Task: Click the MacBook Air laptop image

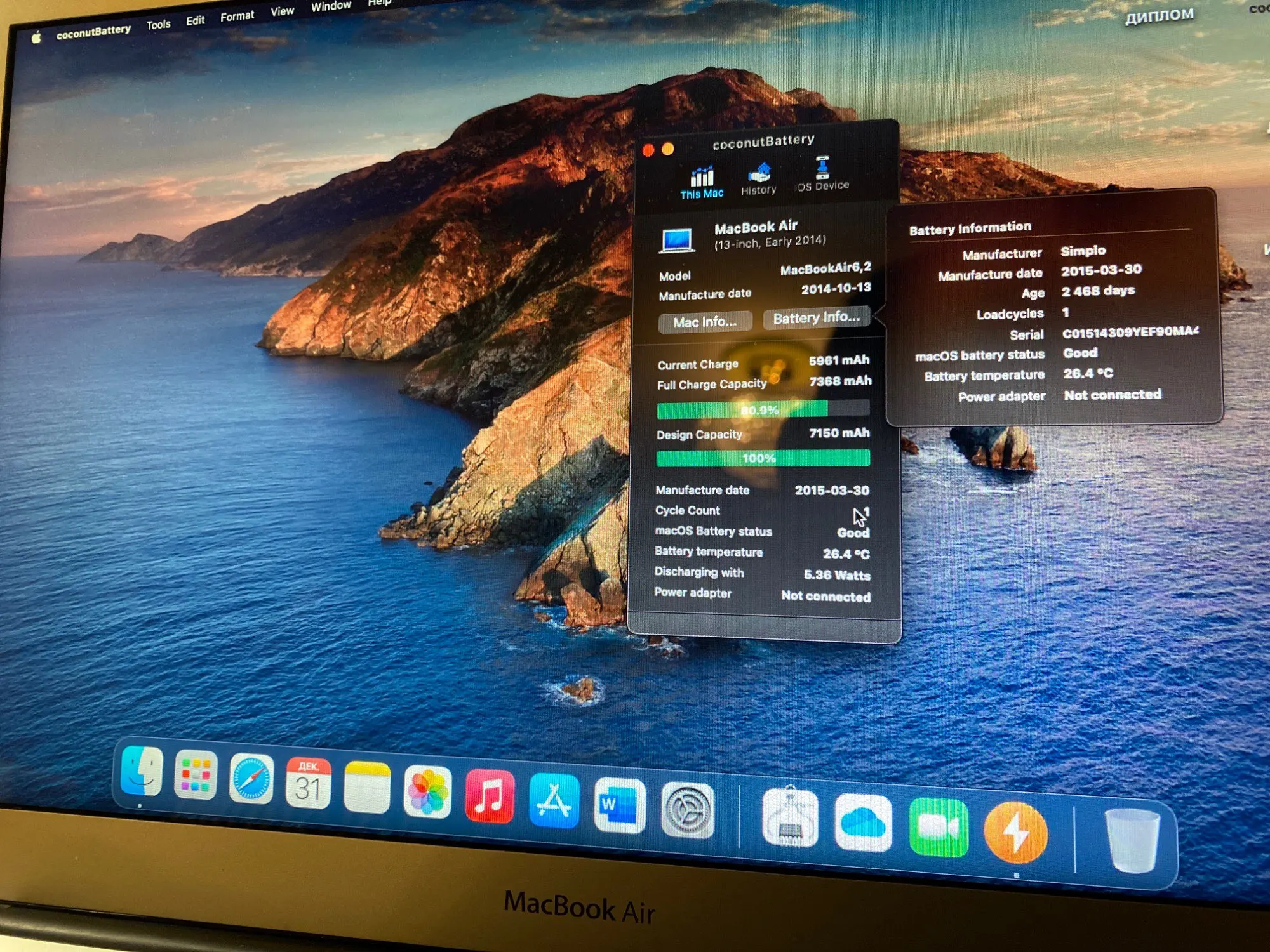Action: pos(677,241)
